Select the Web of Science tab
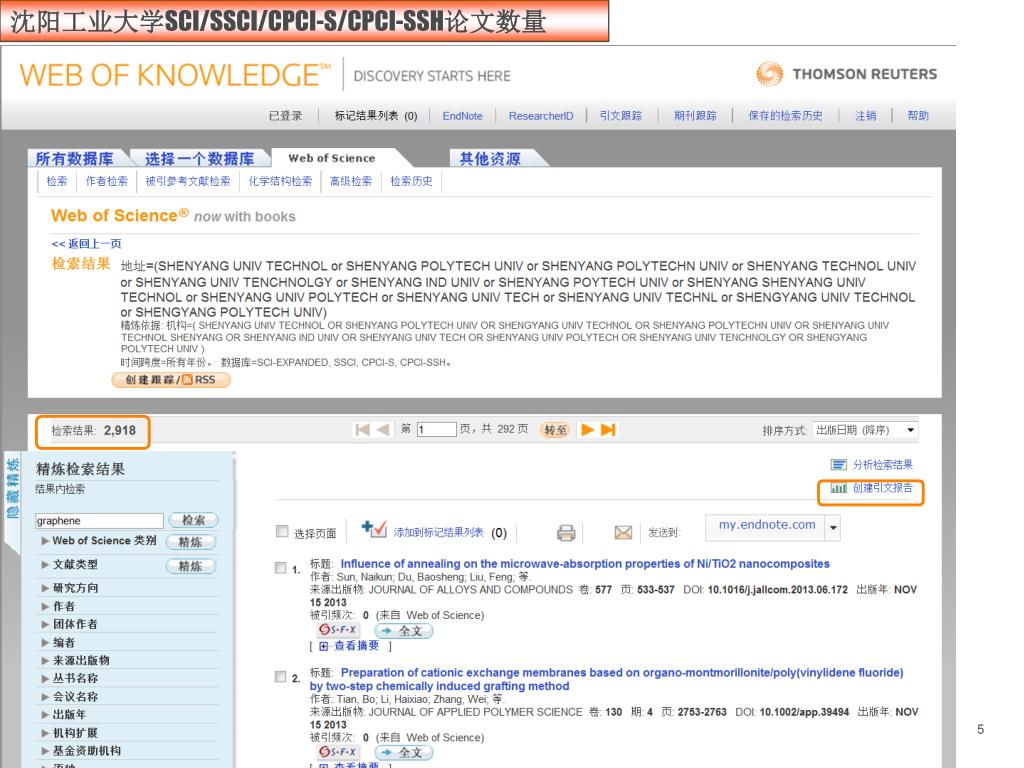Viewport: 1024px width, 768px height. (332, 158)
